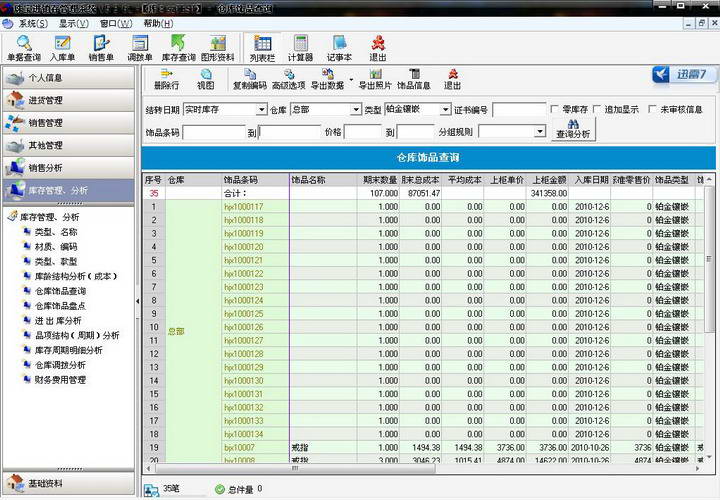720x500 pixels.
Task: Open the 仓库 dropdown
Action: pyautogui.click(x=356, y=110)
